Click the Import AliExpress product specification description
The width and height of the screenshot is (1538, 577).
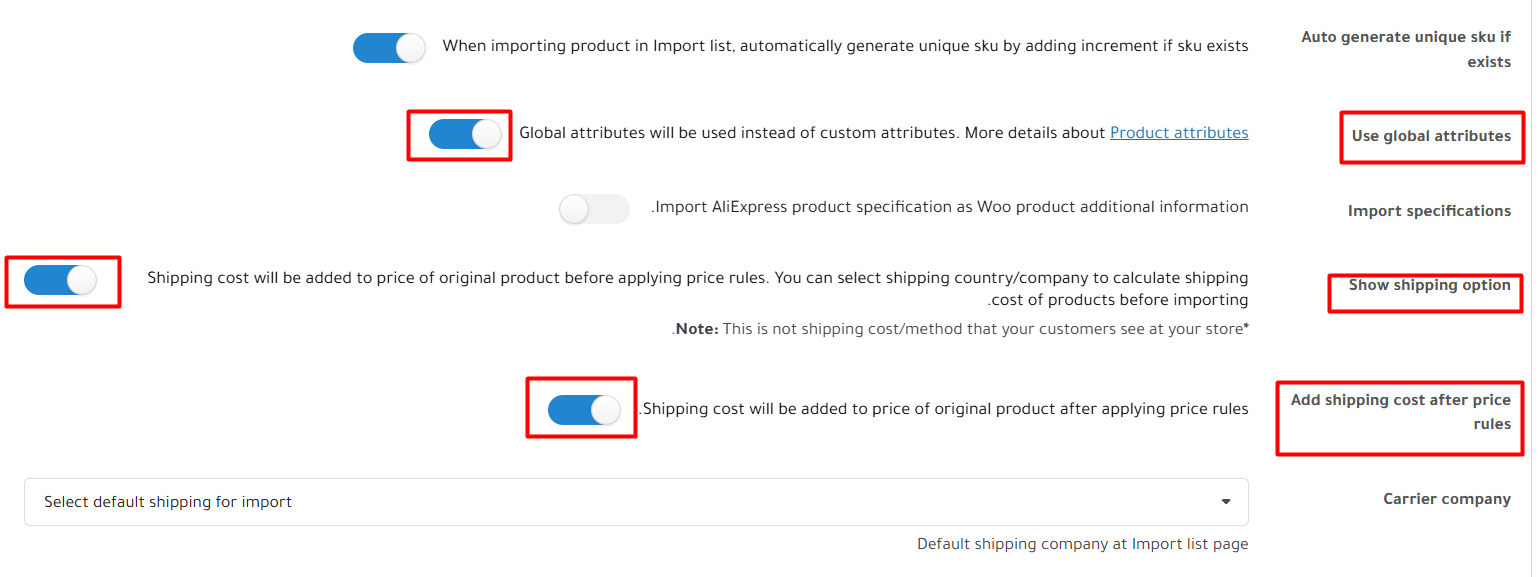950,208
